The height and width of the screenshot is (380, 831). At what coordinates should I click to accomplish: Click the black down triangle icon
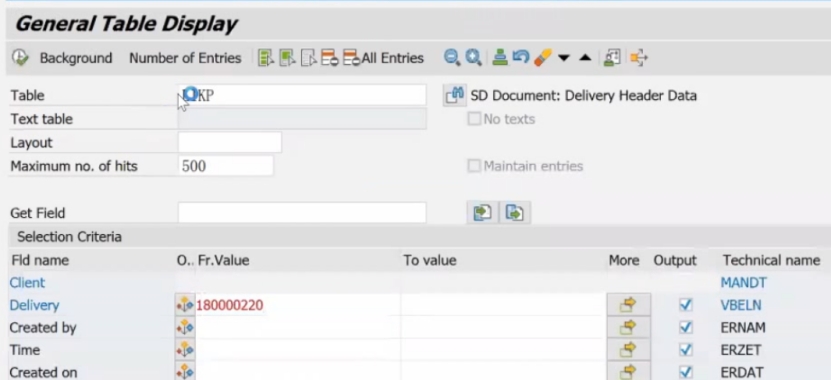[x=564, y=57]
